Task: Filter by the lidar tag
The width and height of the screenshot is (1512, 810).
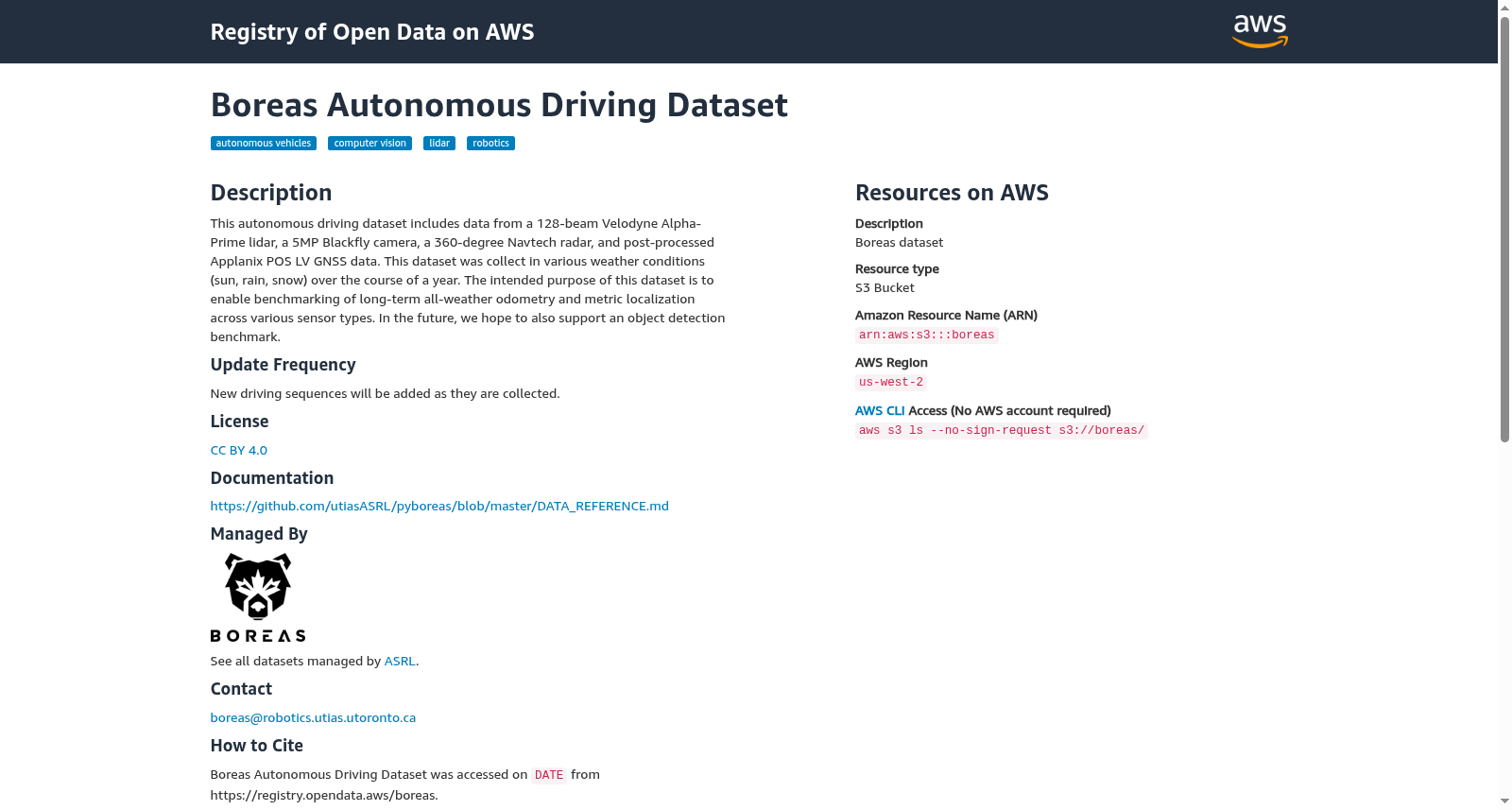Action: click(x=439, y=144)
